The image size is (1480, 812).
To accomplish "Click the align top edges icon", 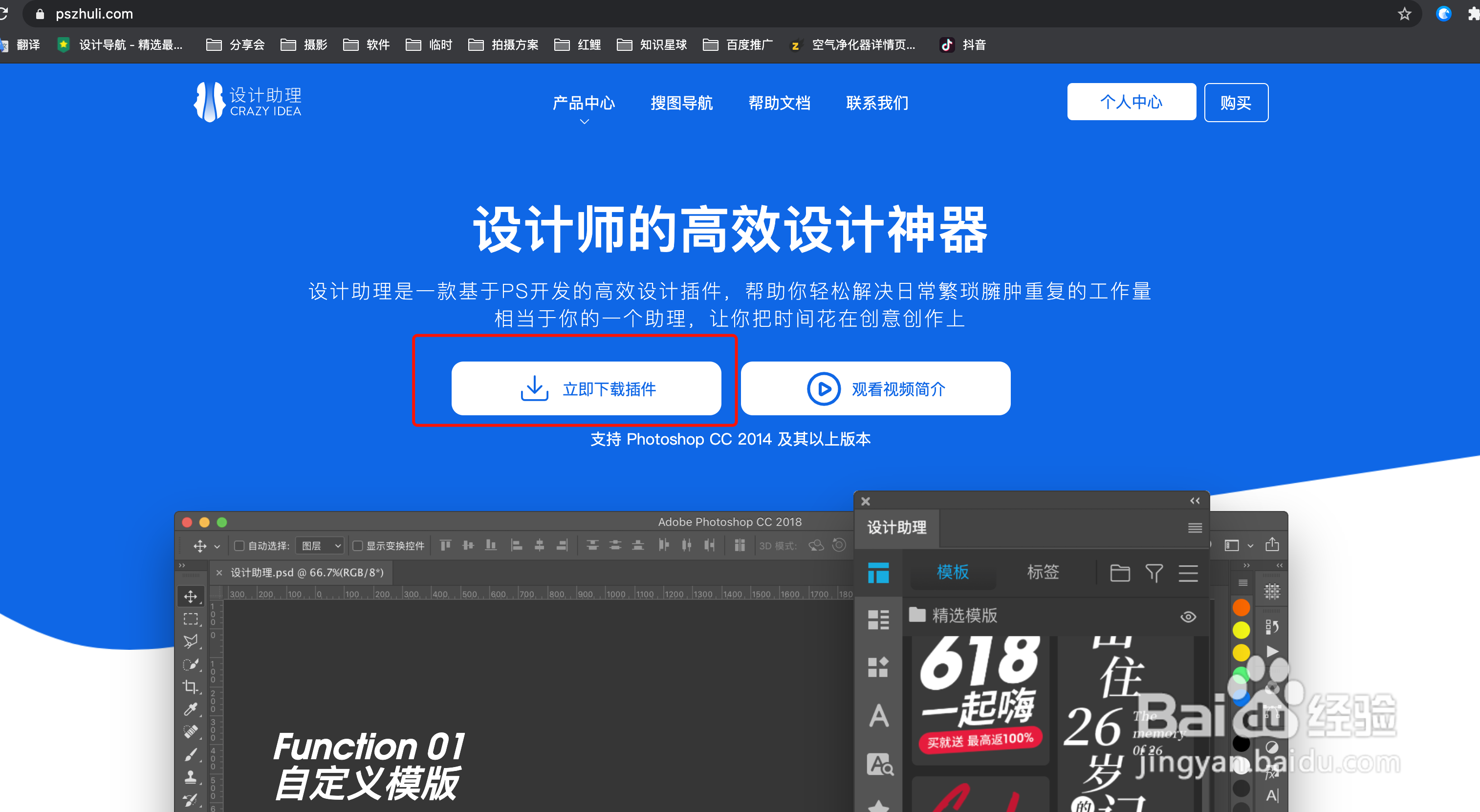I will point(445,545).
